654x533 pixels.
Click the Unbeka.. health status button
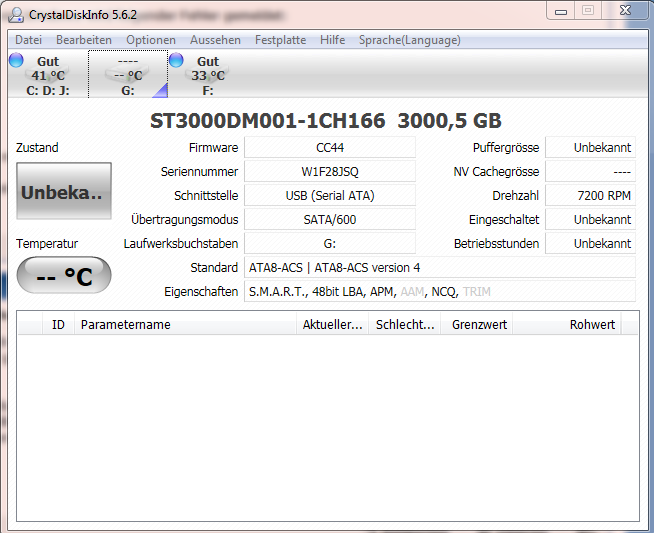tap(64, 191)
